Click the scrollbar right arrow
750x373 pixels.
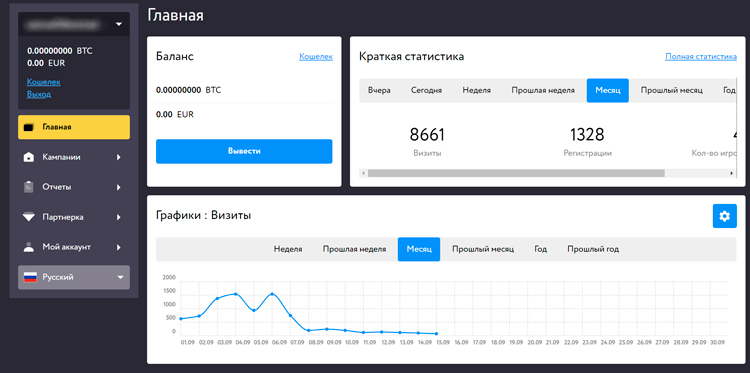732,173
